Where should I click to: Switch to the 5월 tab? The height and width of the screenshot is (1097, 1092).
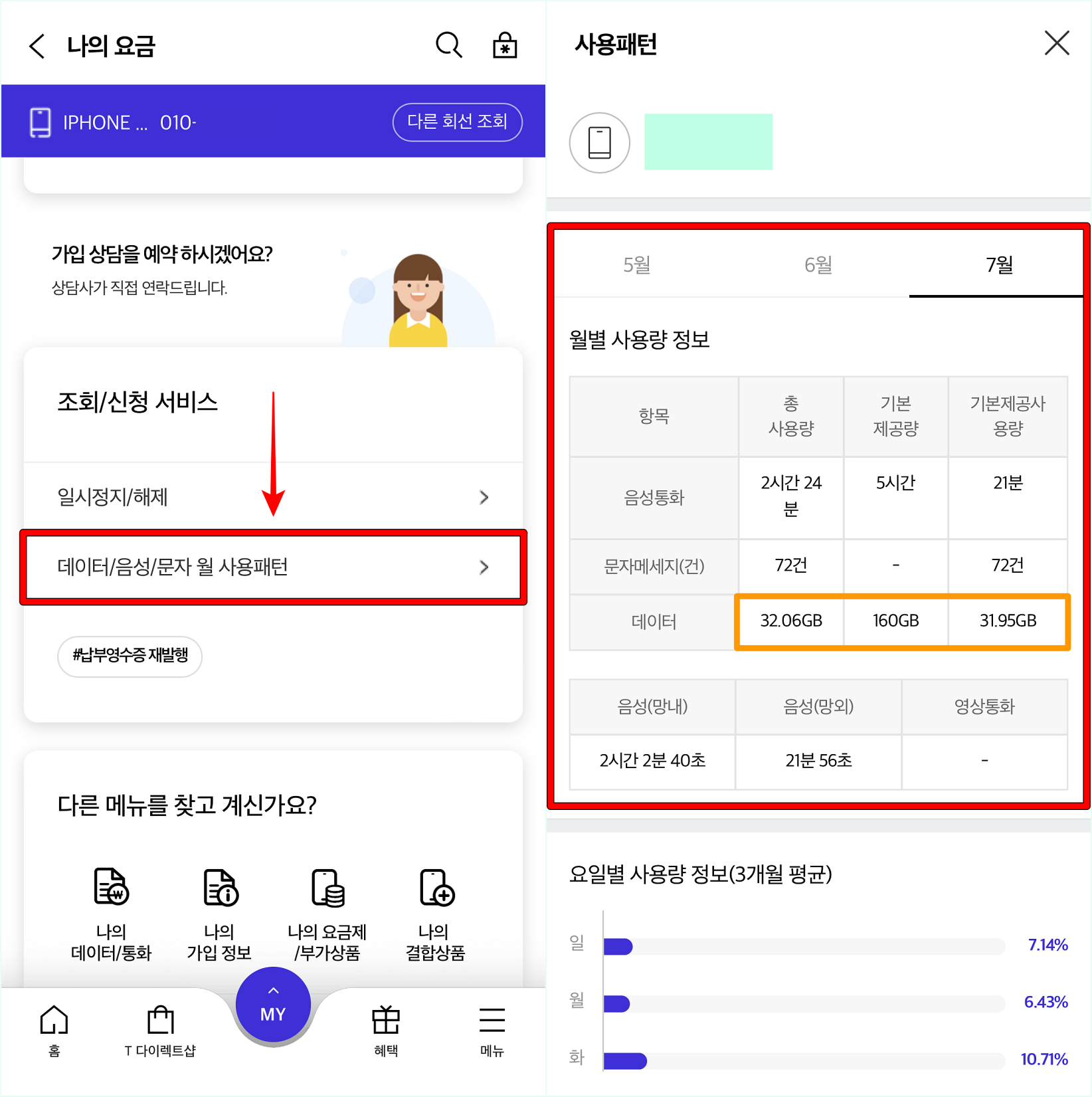point(636,264)
